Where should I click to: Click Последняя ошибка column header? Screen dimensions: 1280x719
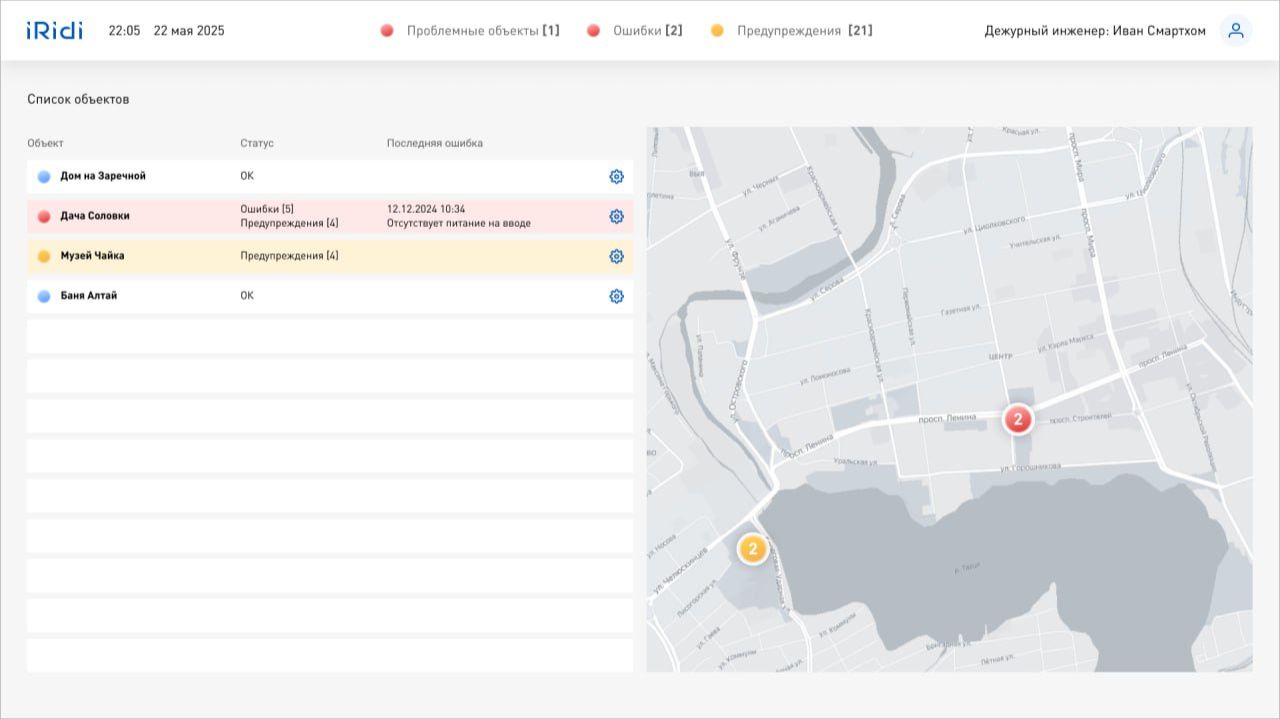[x=434, y=143]
